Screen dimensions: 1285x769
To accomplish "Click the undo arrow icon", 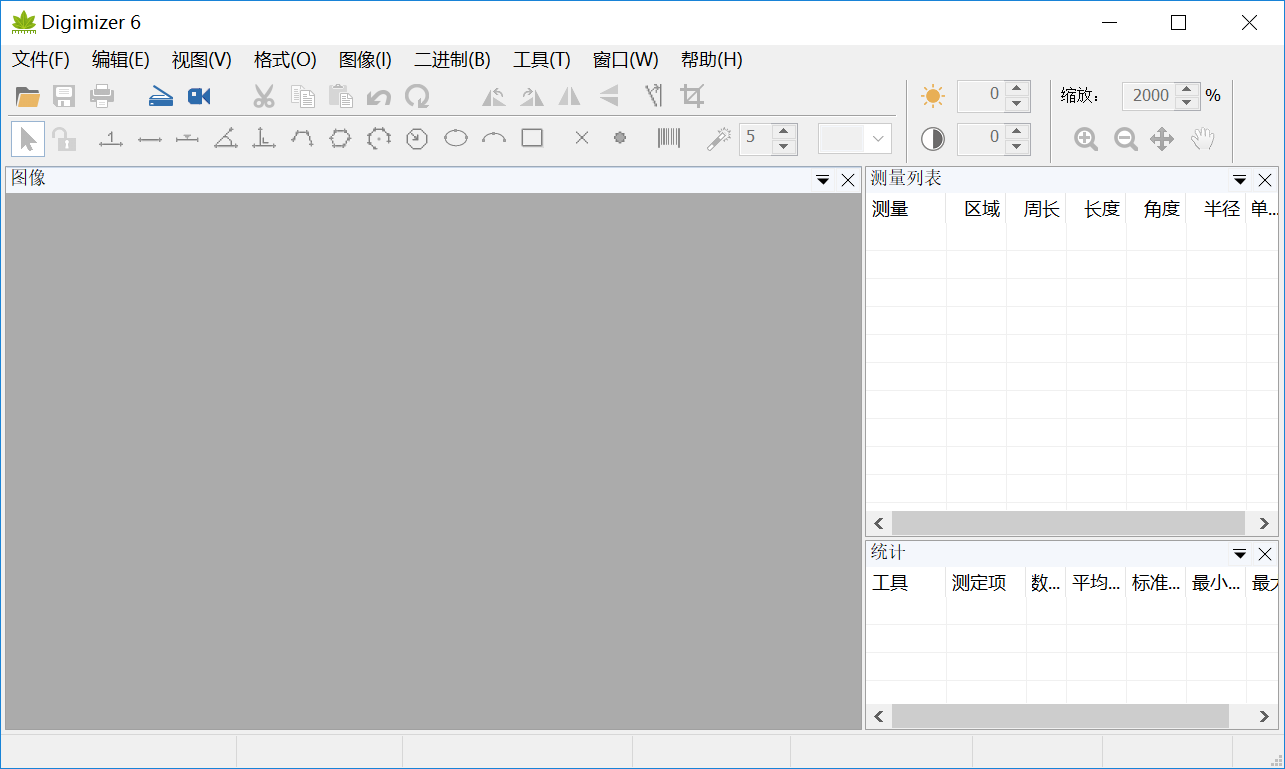I will pos(378,97).
